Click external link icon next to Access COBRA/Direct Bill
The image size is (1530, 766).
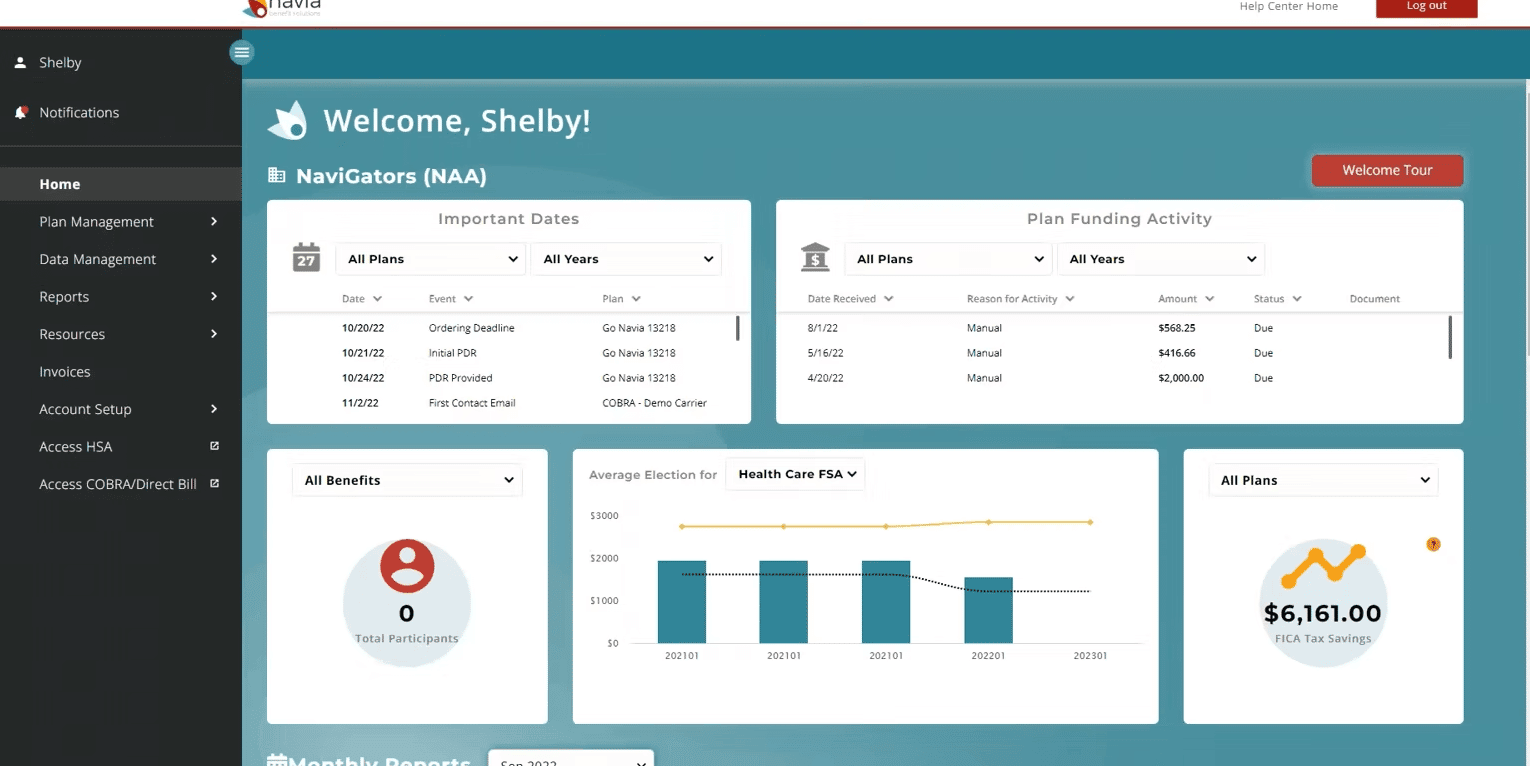click(x=214, y=483)
